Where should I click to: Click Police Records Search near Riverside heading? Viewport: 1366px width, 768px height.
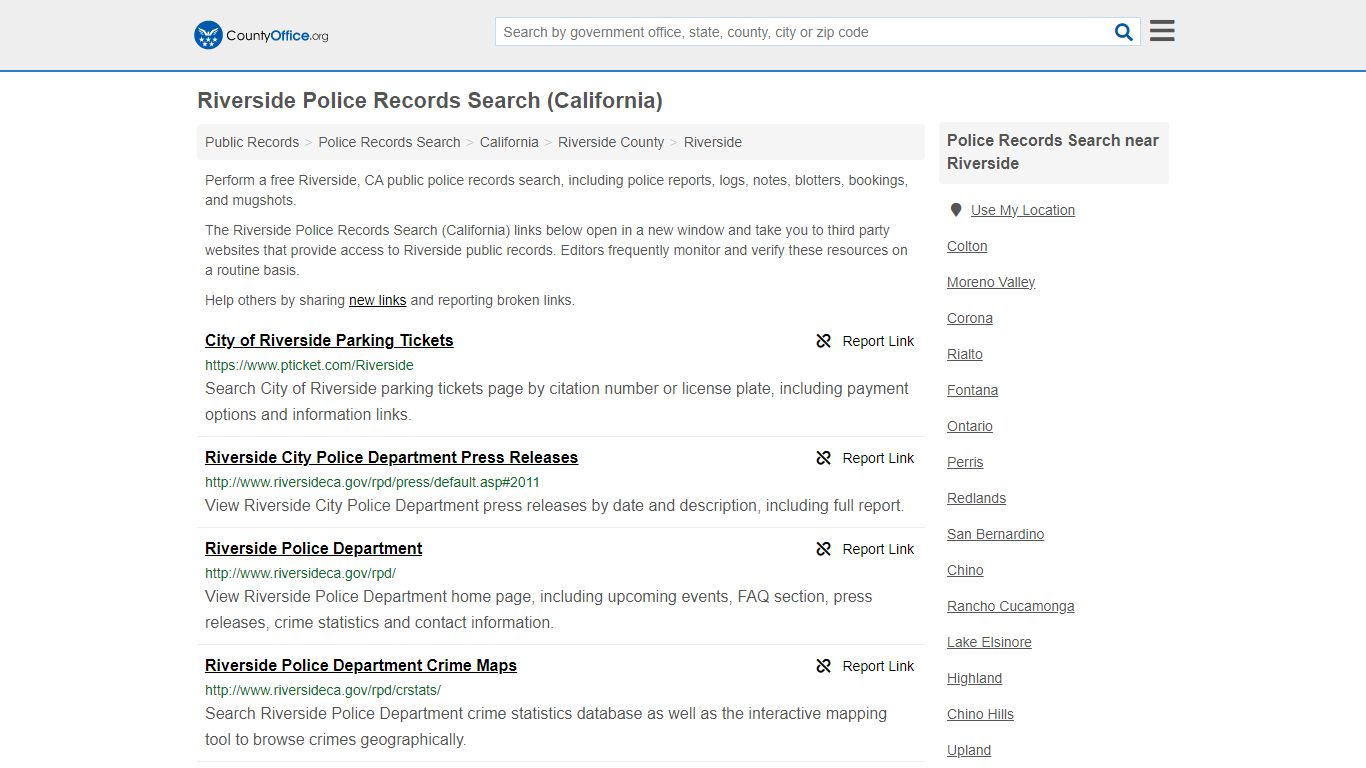point(1053,152)
